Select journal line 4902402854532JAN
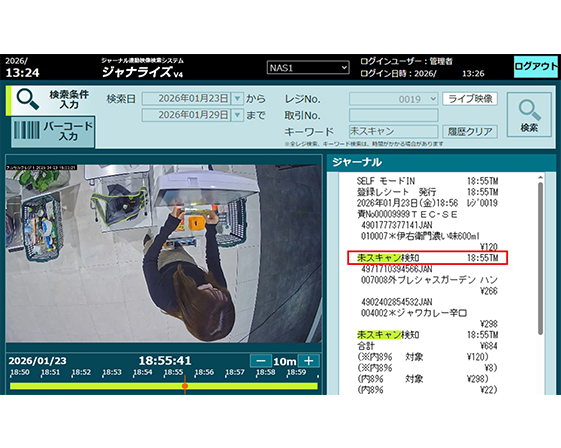561x448 pixels. (x=396, y=302)
